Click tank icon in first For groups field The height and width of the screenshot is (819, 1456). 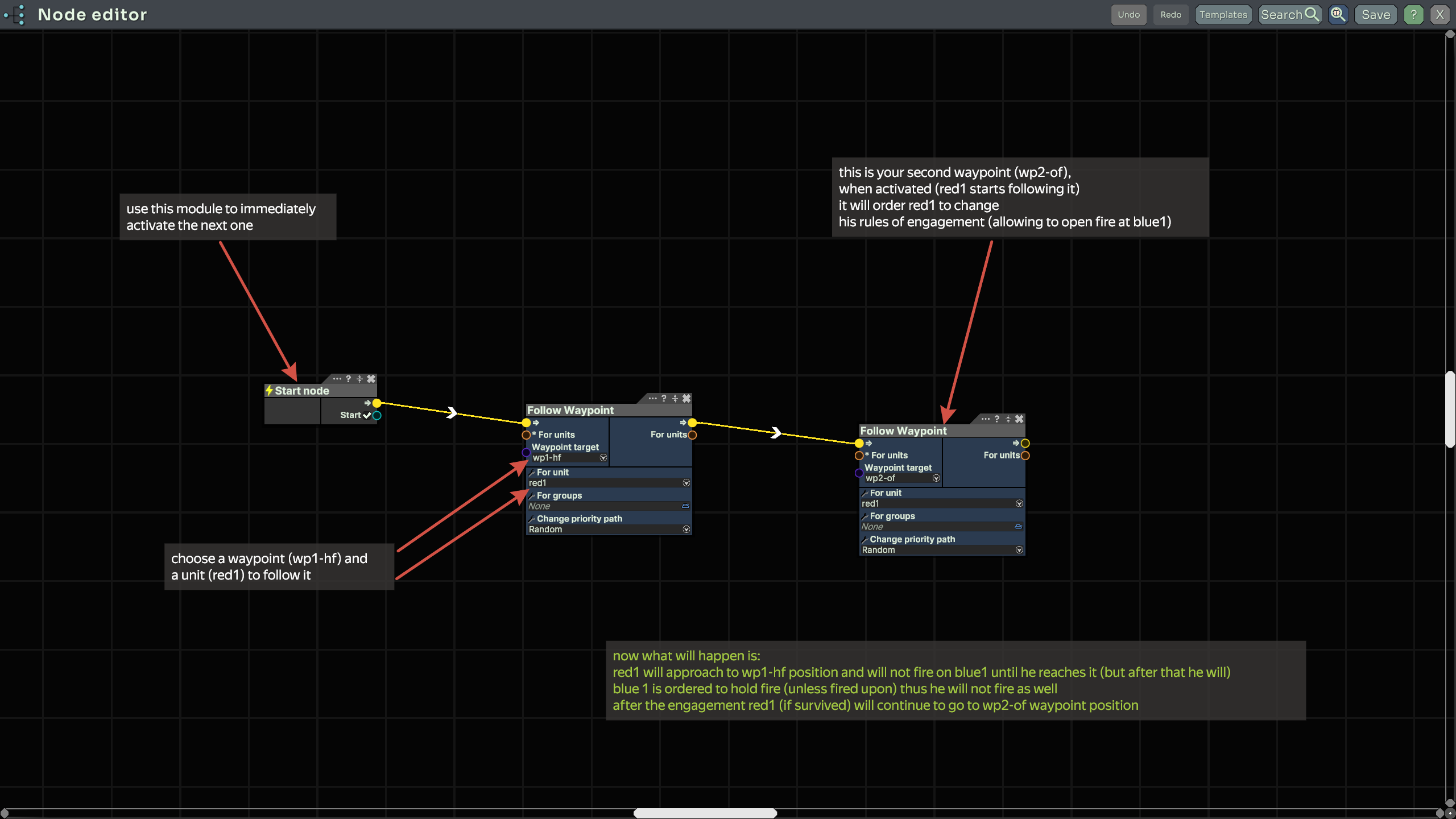(685, 506)
